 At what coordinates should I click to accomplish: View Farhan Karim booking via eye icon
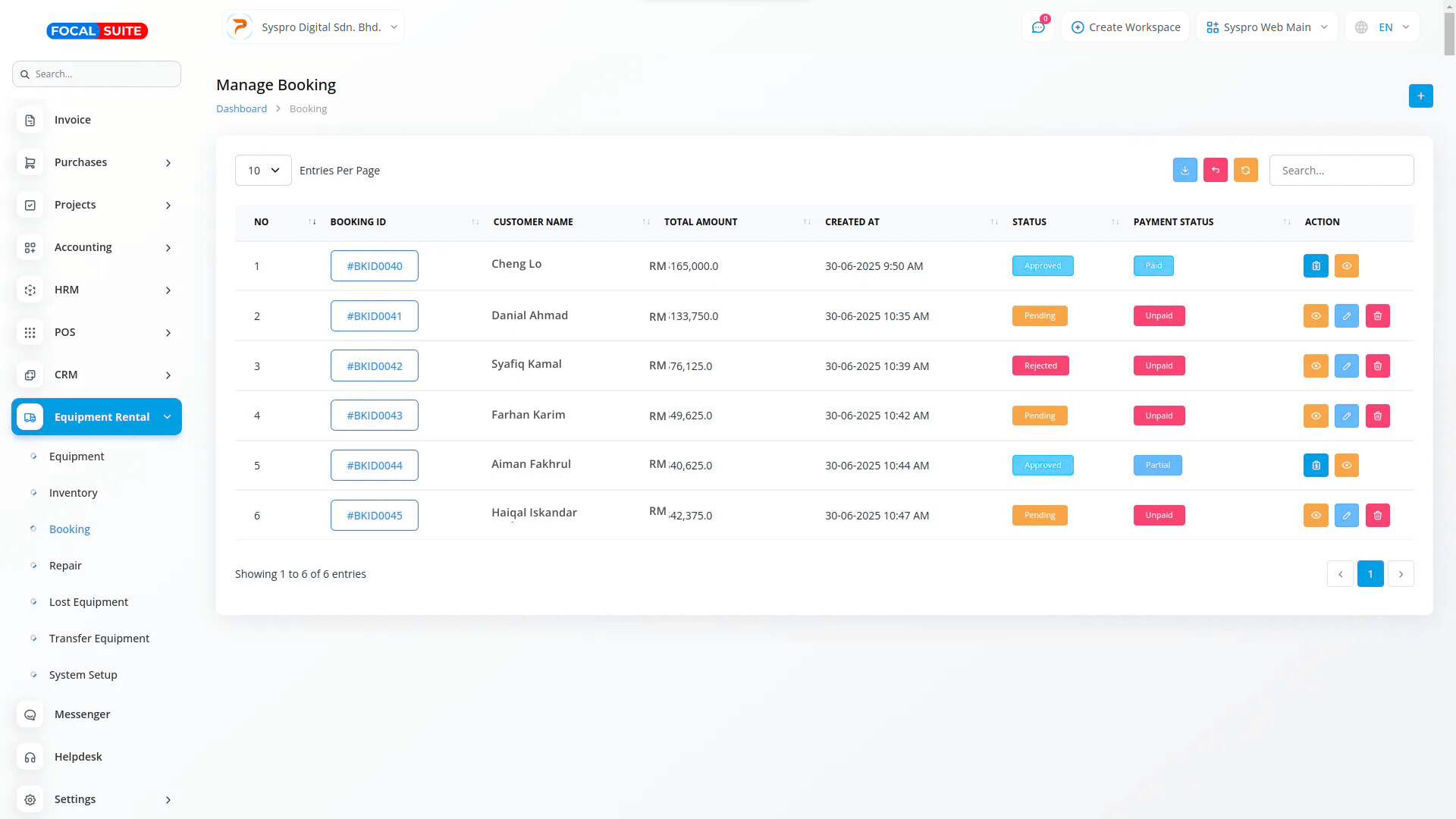pos(1316,416)
